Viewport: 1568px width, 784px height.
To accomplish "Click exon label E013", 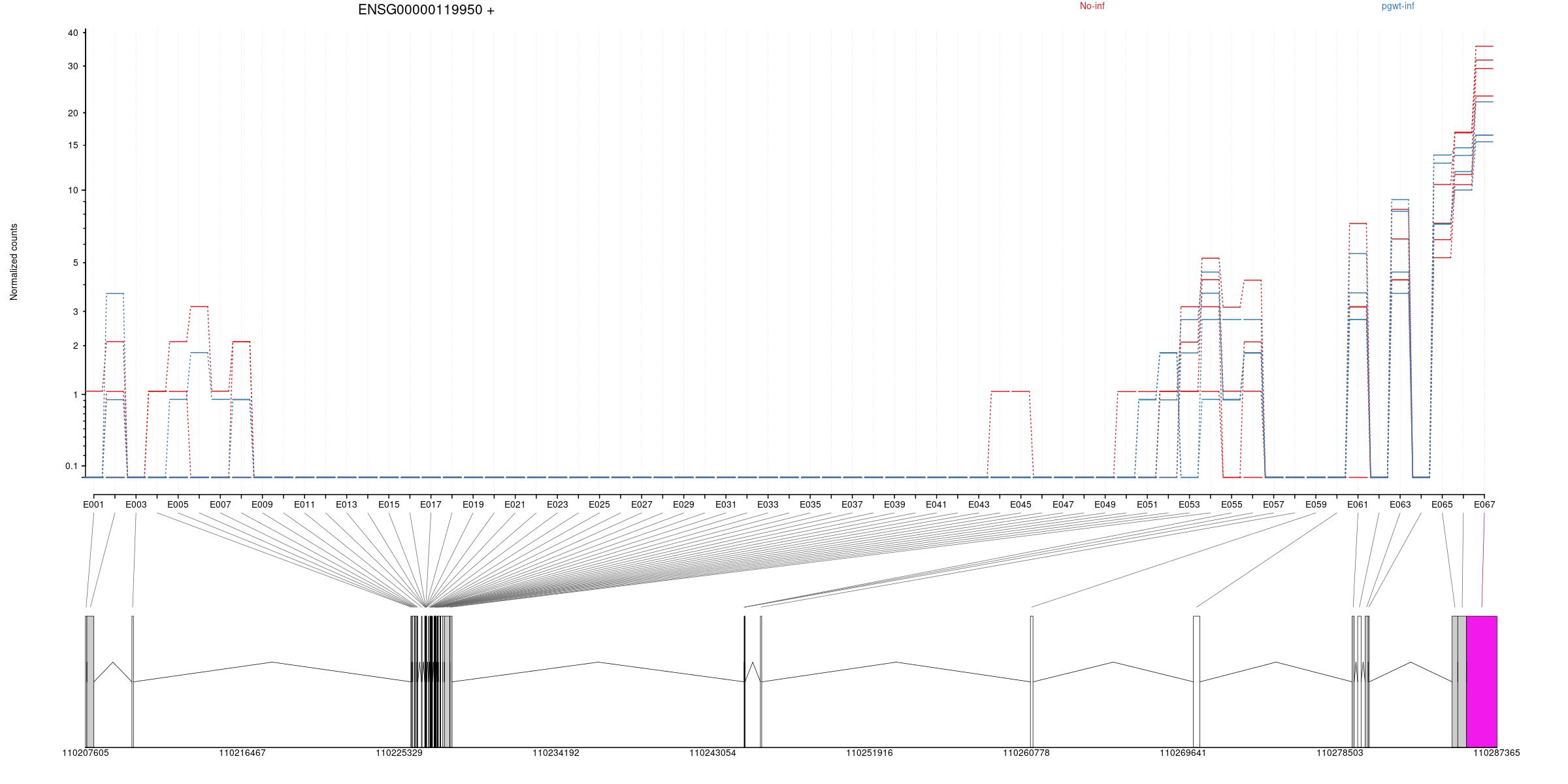I will point(346,504).
